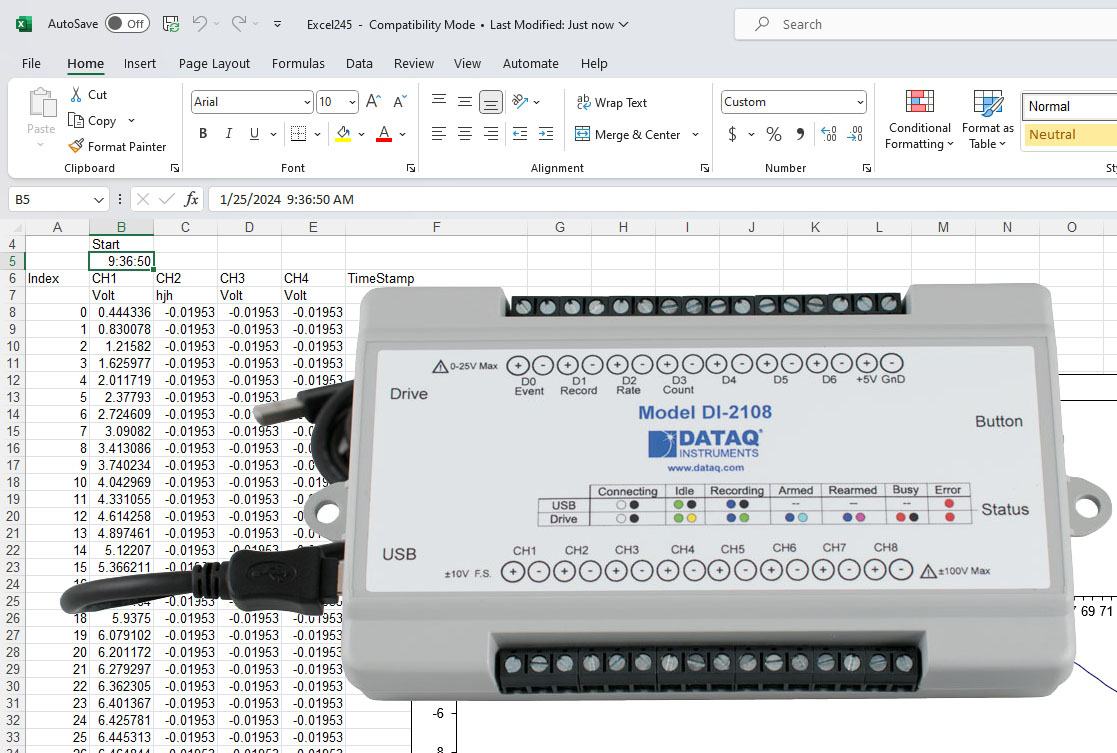This screenshot has width=1117, height=753.
Task: Open Clipboard pane dialog launcher
Action: point(175,168)
